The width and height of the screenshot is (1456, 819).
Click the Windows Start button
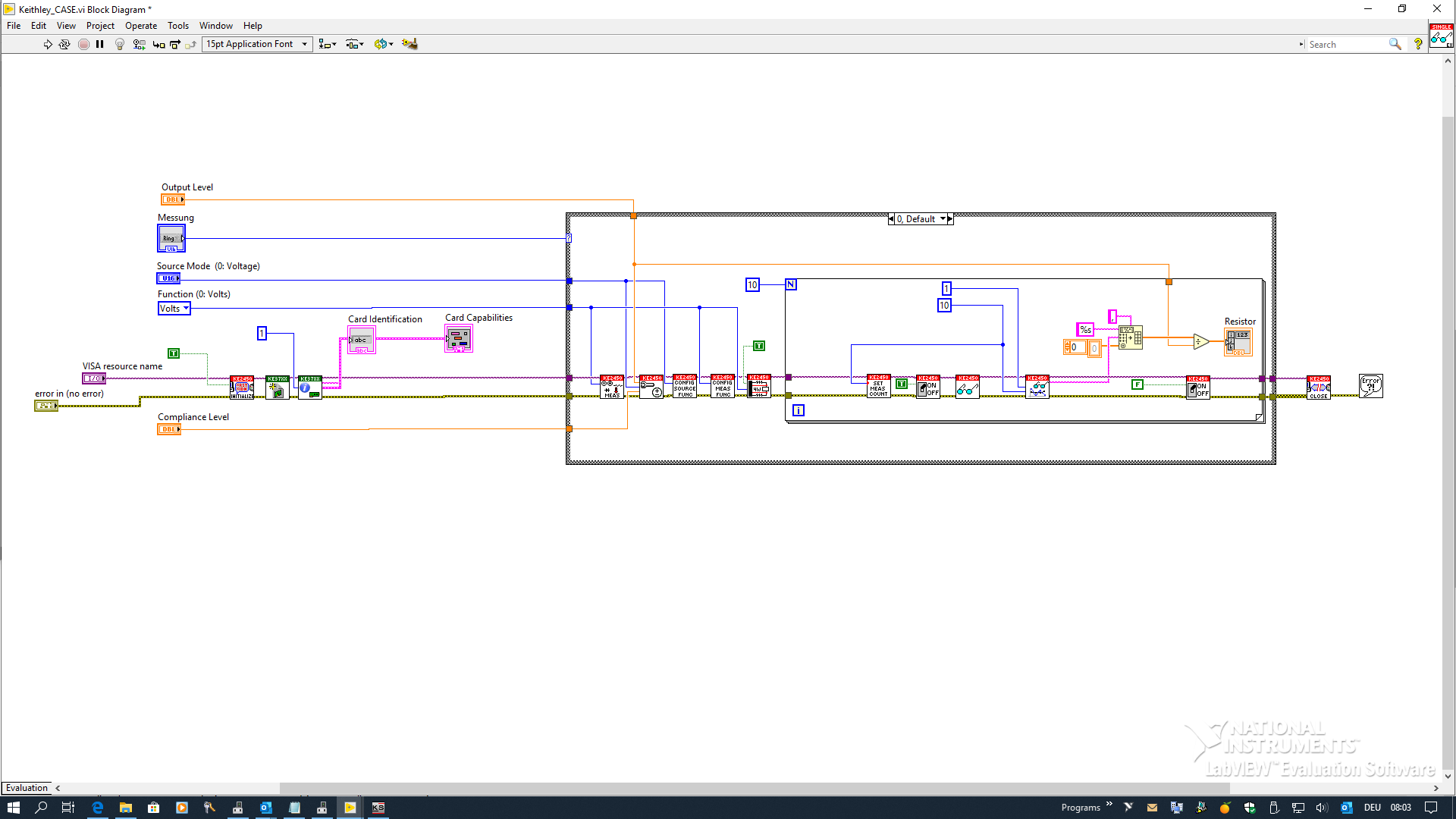click(x=13, y=808)
